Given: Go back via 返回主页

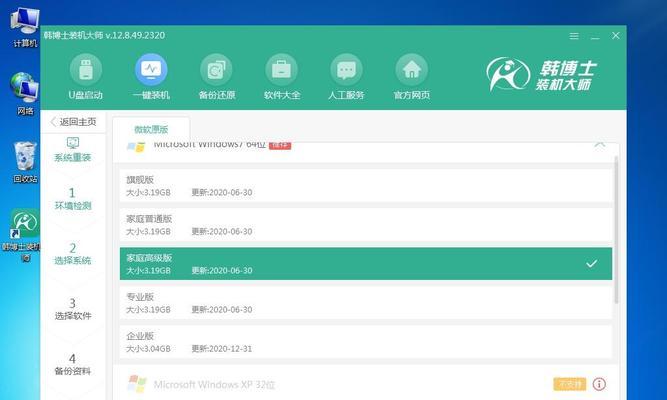Looking at the screenshot, I should click(x=73, y=122).
